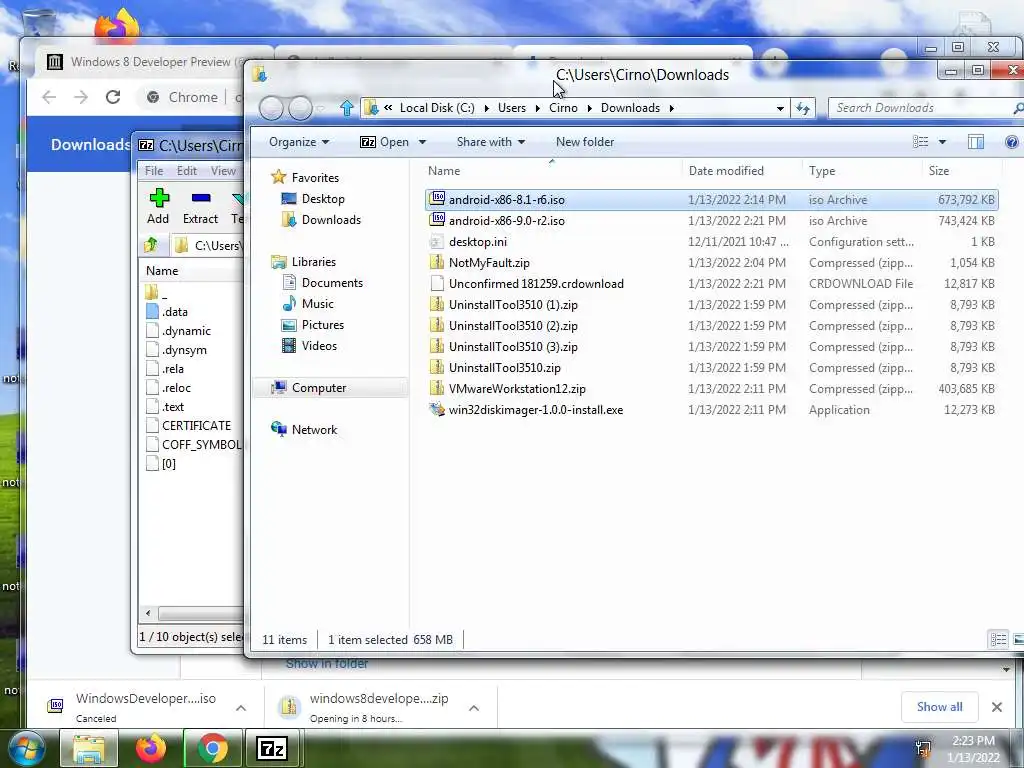Viewport: 1024px width, 768px height.
Task: Click the Add icon in 7-Zip window
Action: pos(159,199)
